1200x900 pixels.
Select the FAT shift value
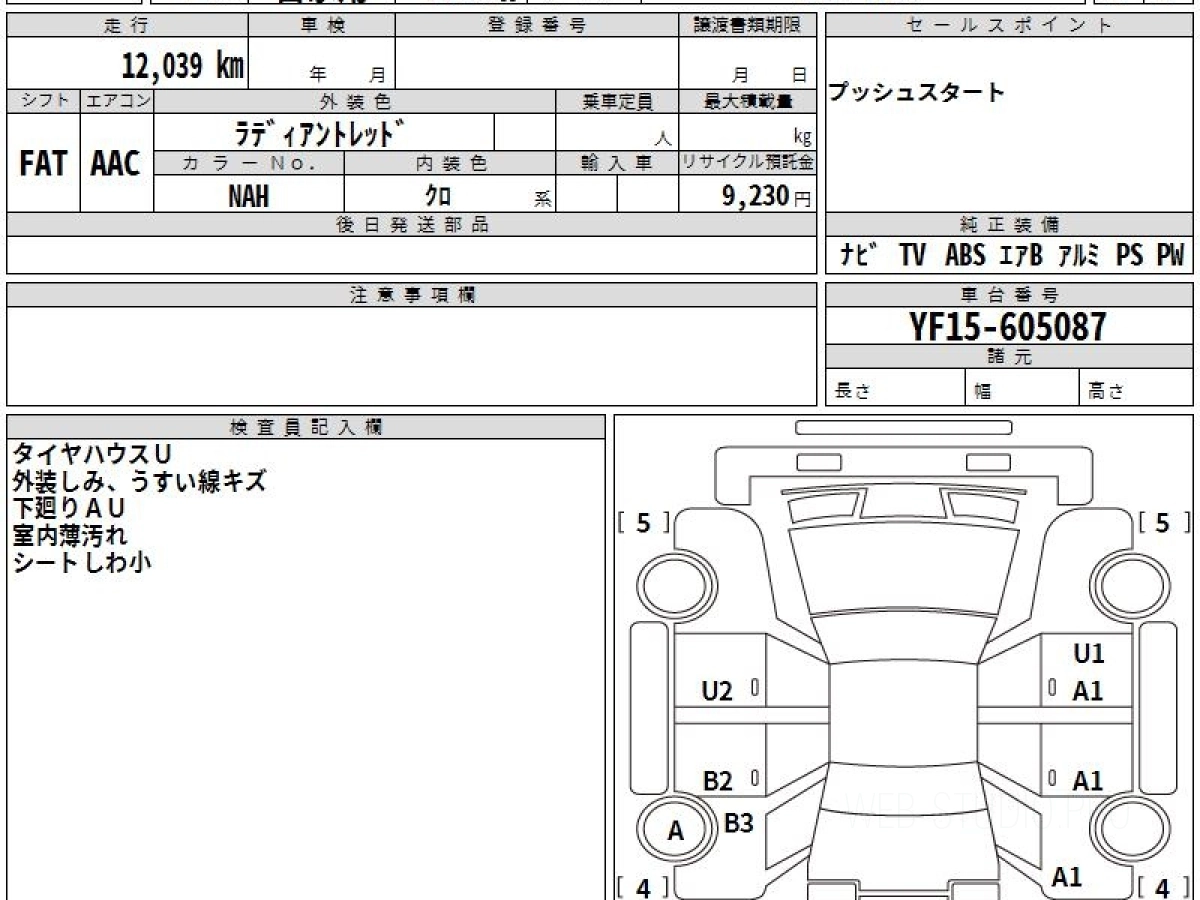43,164
